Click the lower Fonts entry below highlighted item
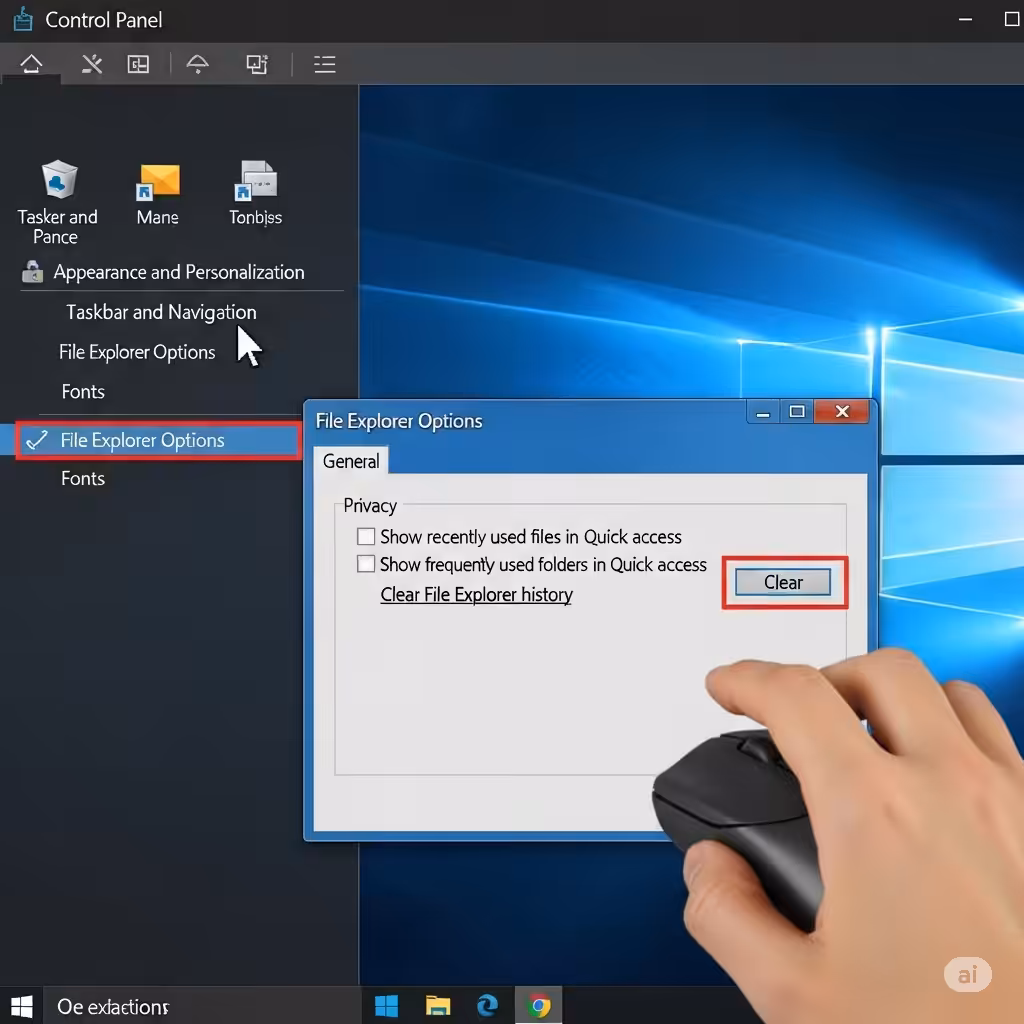1024x1024 pixels. 83,479
